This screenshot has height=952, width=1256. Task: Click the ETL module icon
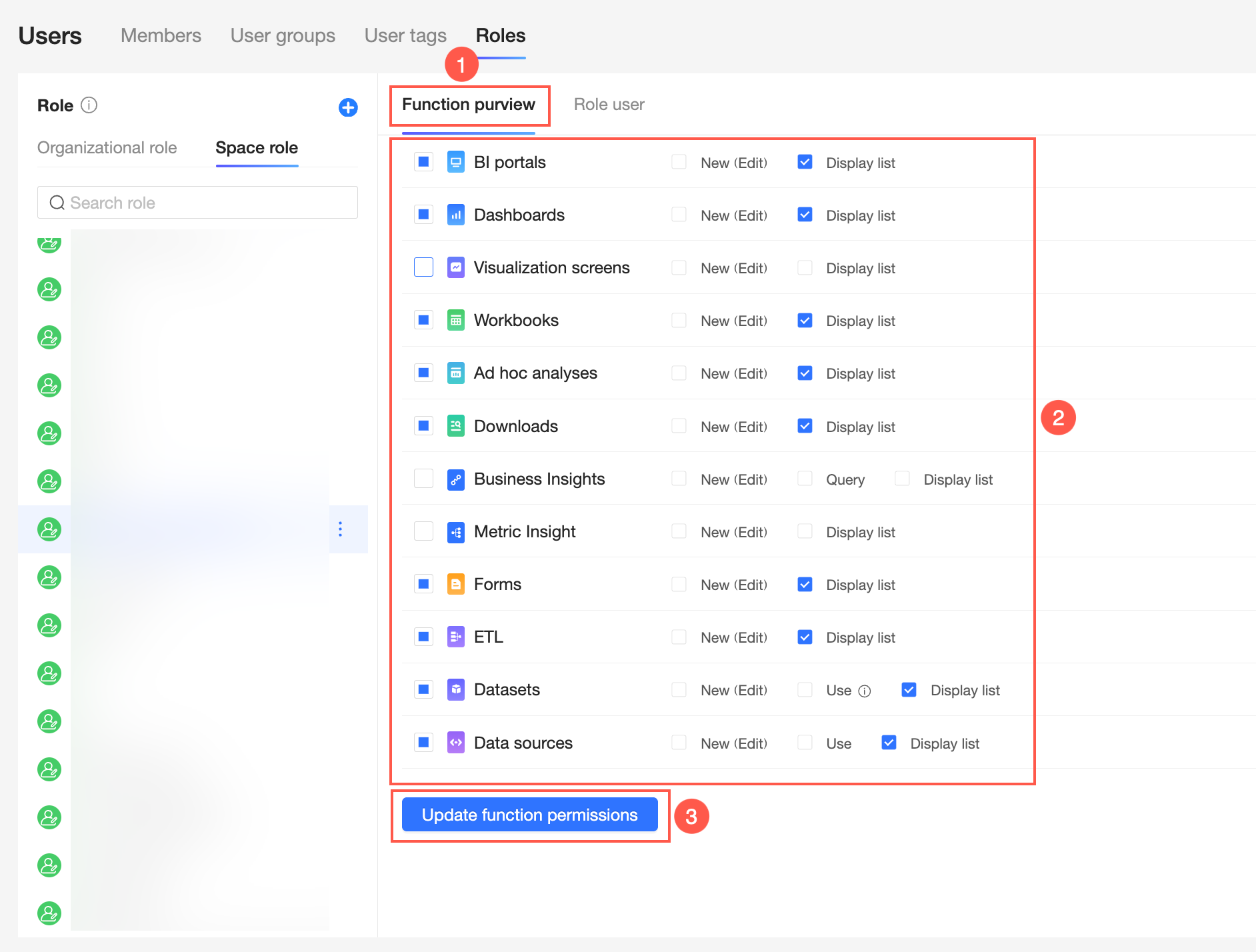click(x=456, y=637)
